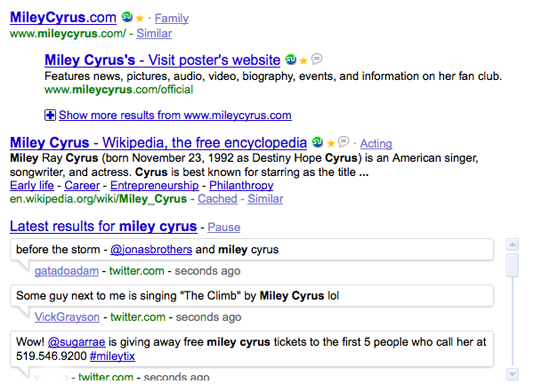Click scroll down arrow of latest results

(x=512, y=374)
